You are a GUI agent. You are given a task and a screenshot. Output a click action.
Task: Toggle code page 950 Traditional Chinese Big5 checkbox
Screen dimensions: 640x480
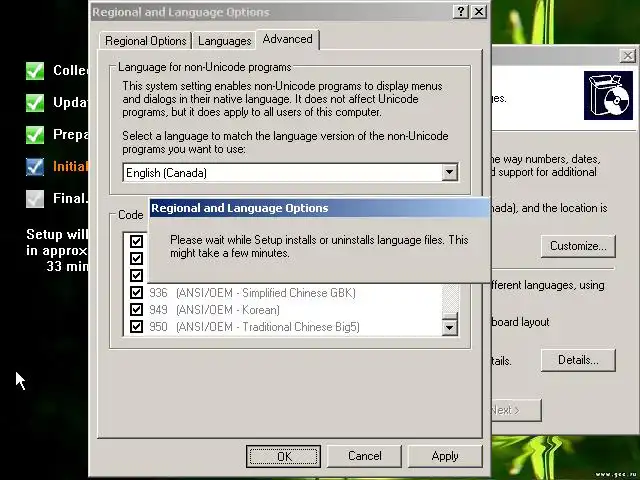pyautogui.click(x=136, y=327)
